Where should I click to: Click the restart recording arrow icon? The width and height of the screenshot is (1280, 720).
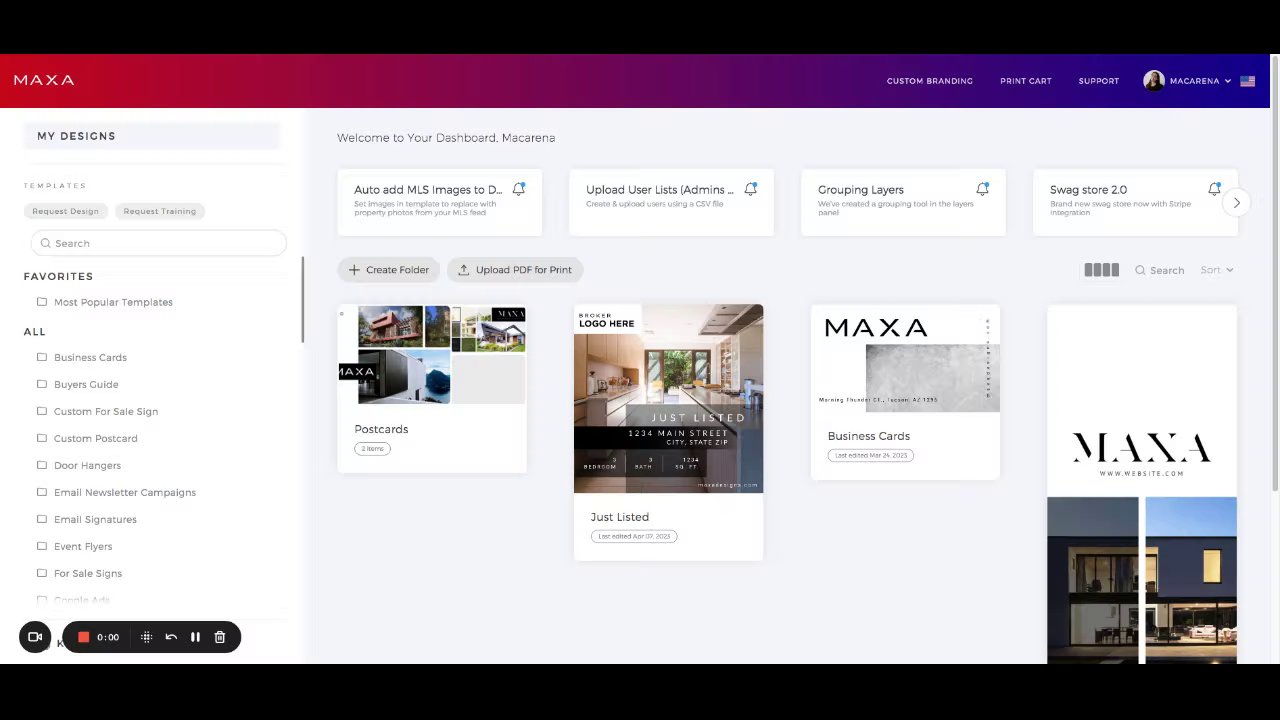click(171, 637)
